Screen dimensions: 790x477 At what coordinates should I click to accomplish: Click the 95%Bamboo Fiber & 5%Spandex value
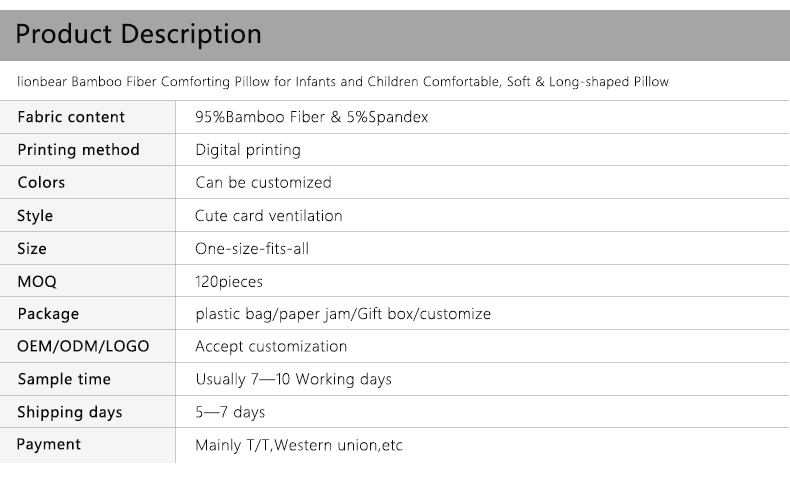[x=311, y=117]
